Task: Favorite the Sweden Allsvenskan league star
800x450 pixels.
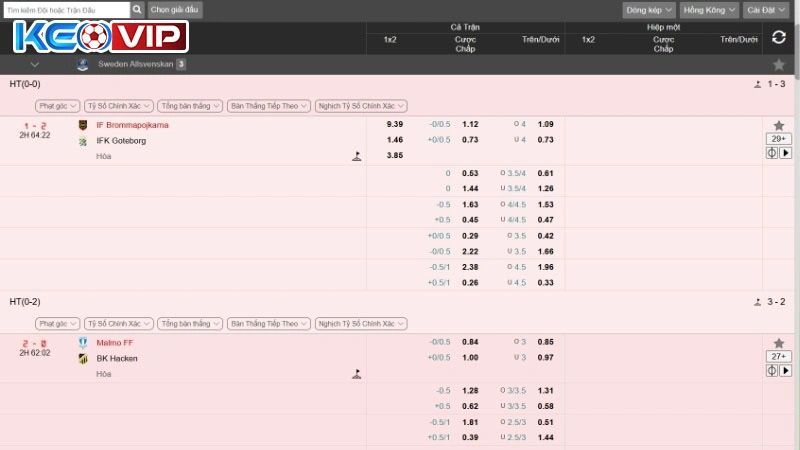Action: (x=779, y=64)
